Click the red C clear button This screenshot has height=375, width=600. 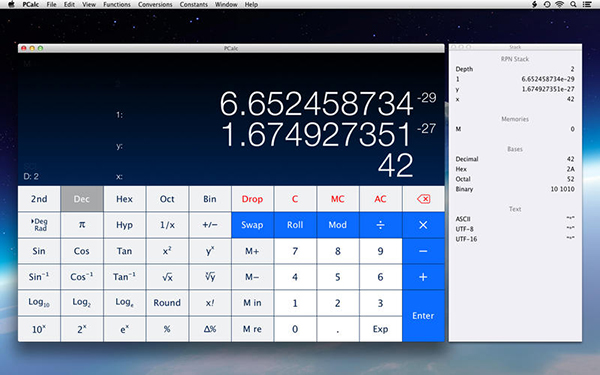point(295,199)
